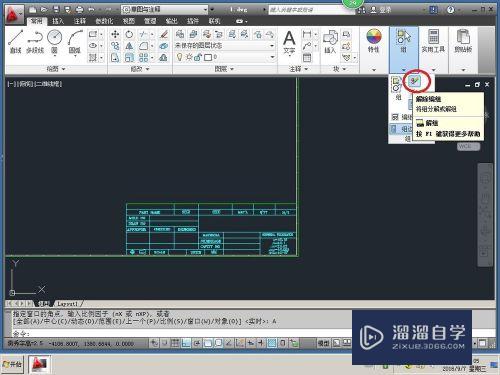This screenshot has height=375, width=500.
Task: Click the Stretch tool in modify panel
Action: click(115, 57)
